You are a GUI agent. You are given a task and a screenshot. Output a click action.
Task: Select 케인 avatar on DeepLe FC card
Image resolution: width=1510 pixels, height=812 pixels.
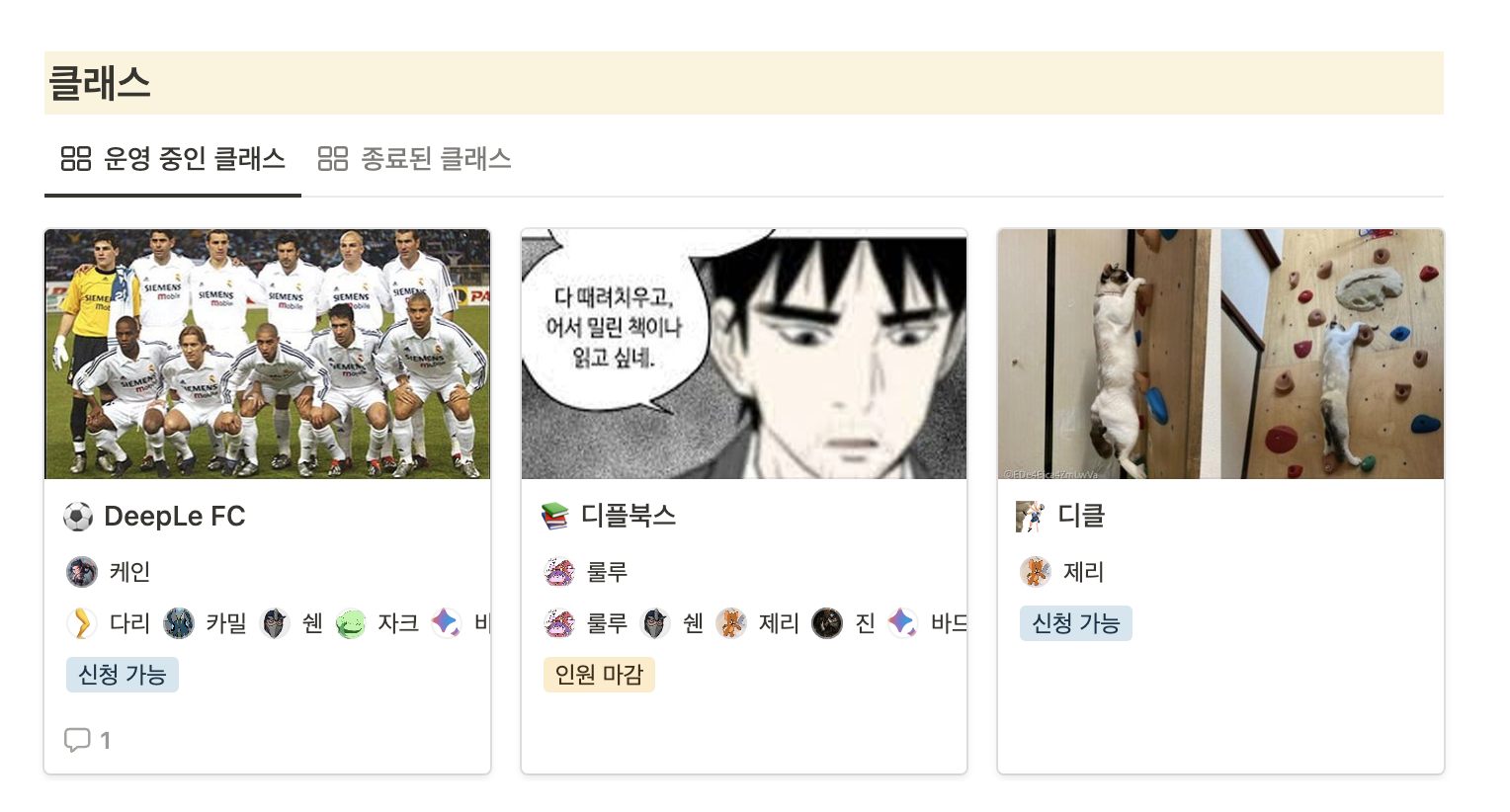(82, 571)
